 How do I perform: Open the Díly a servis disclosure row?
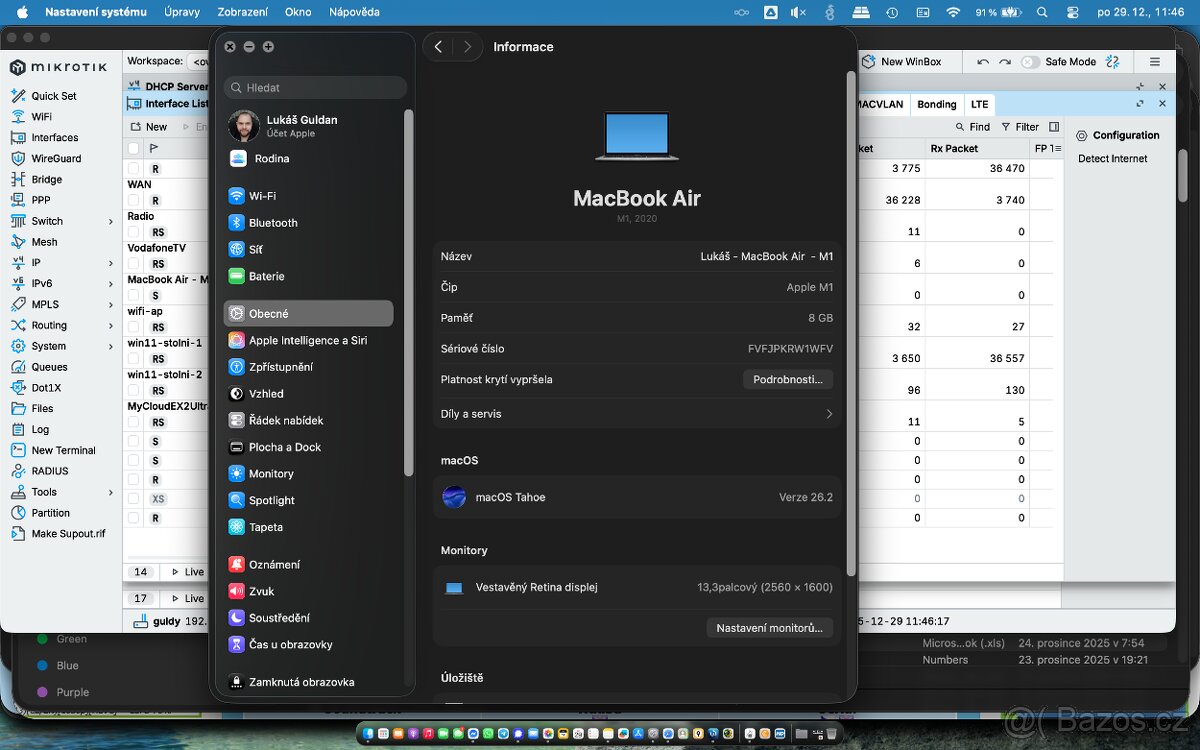828,414
